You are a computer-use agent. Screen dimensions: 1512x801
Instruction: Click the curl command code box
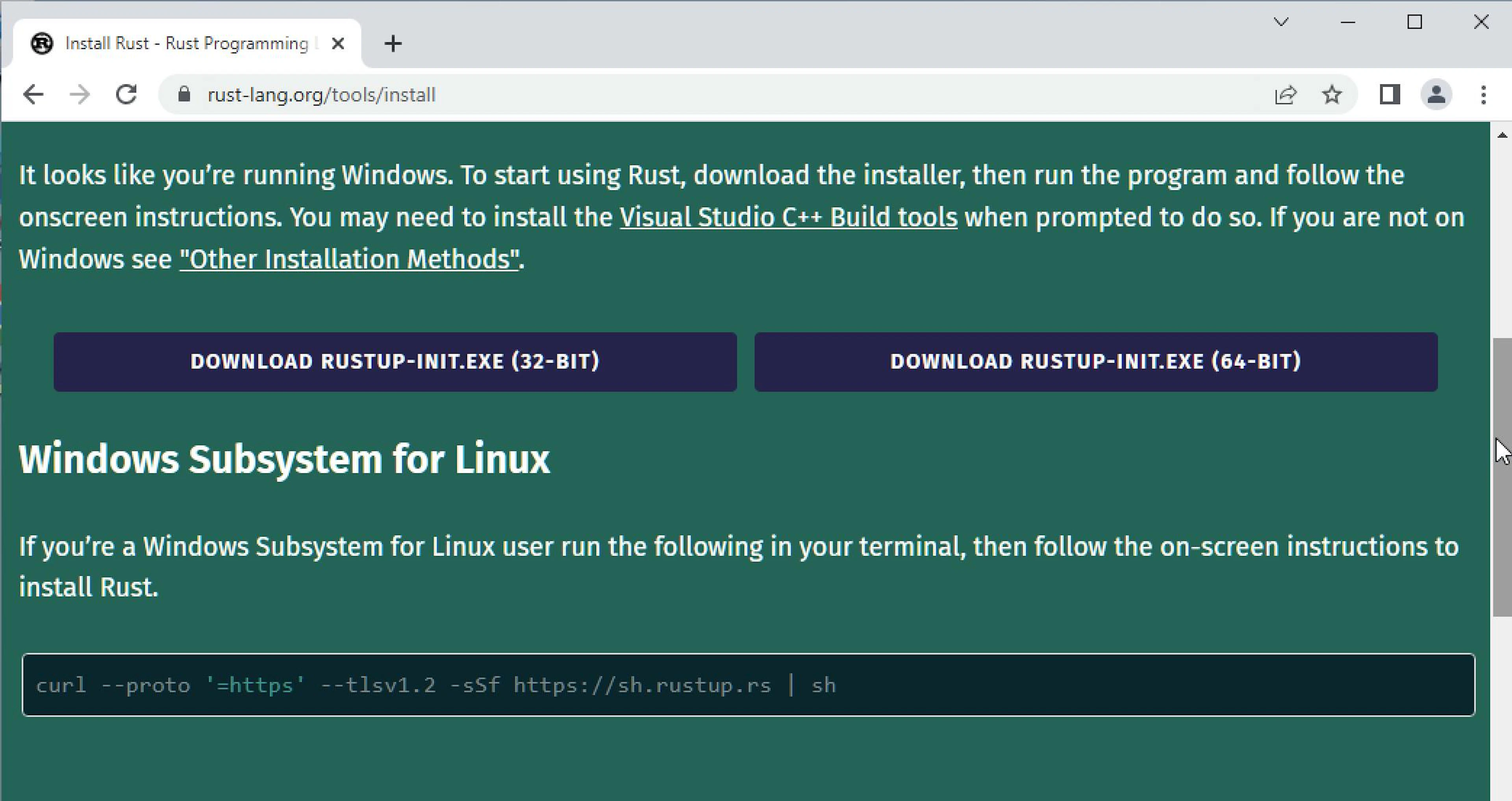point(749,685)
